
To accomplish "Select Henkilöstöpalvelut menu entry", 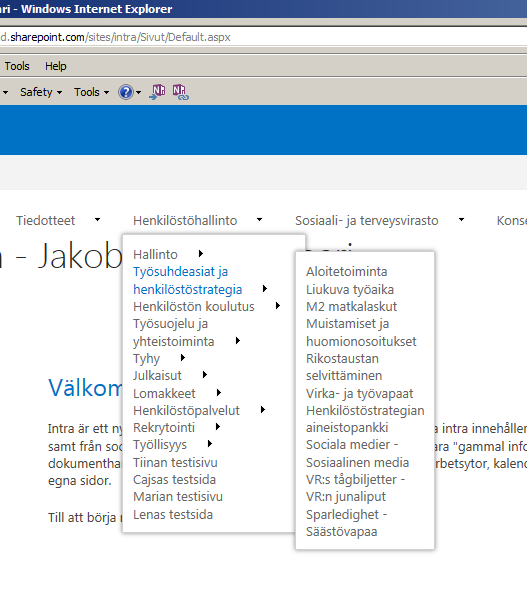I will click(x=186, y=410).
